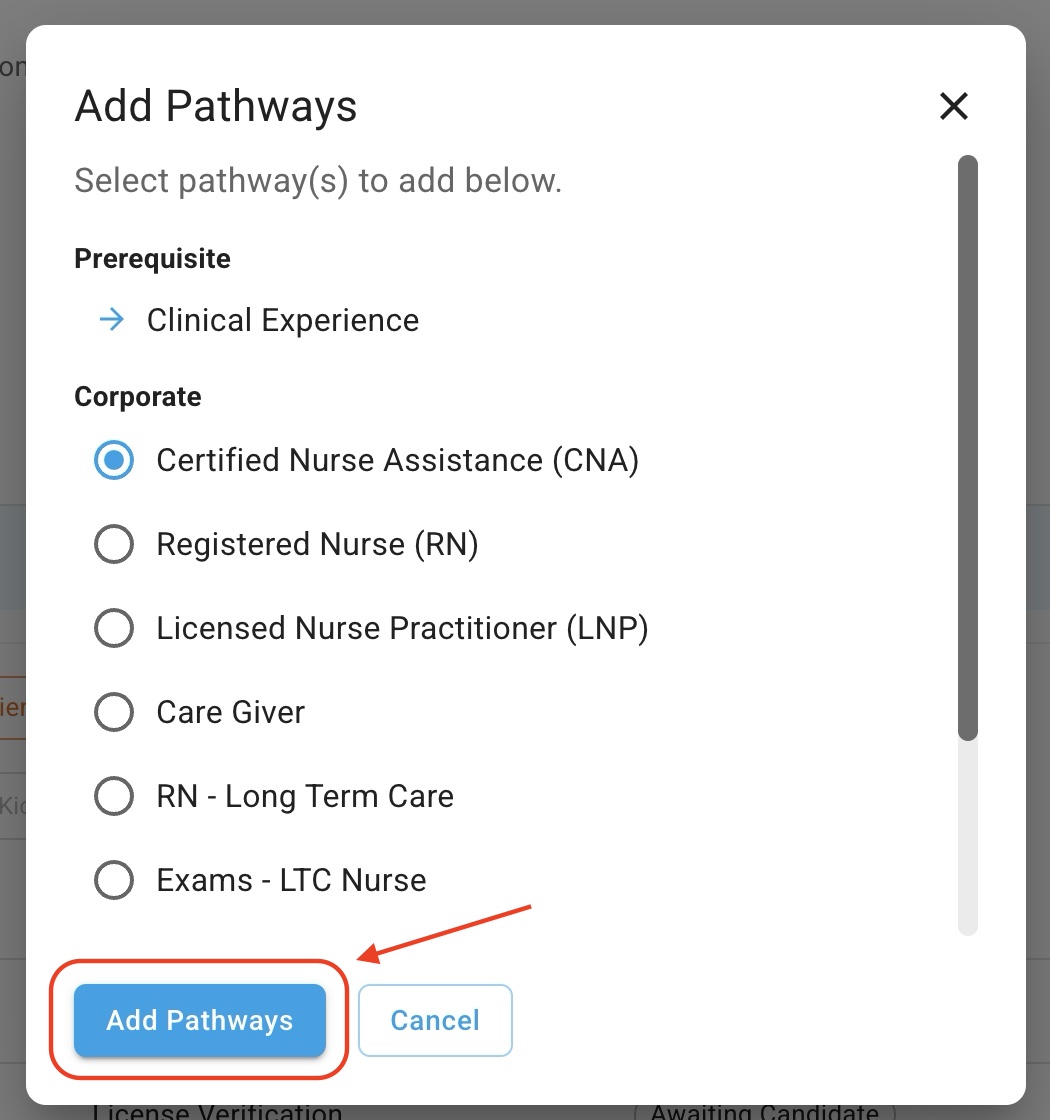Click the "RN - Long Term Care" label text
This screenshot has width=1050, height=1120.
tap(305, 796)
